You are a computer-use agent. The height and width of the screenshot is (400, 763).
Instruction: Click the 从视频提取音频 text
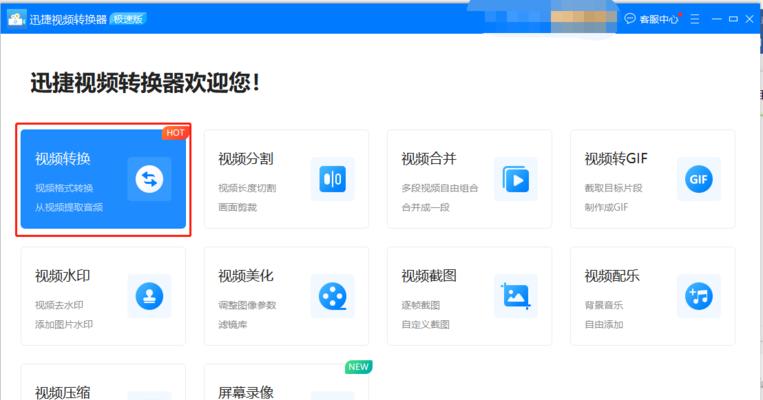(69, 207)
